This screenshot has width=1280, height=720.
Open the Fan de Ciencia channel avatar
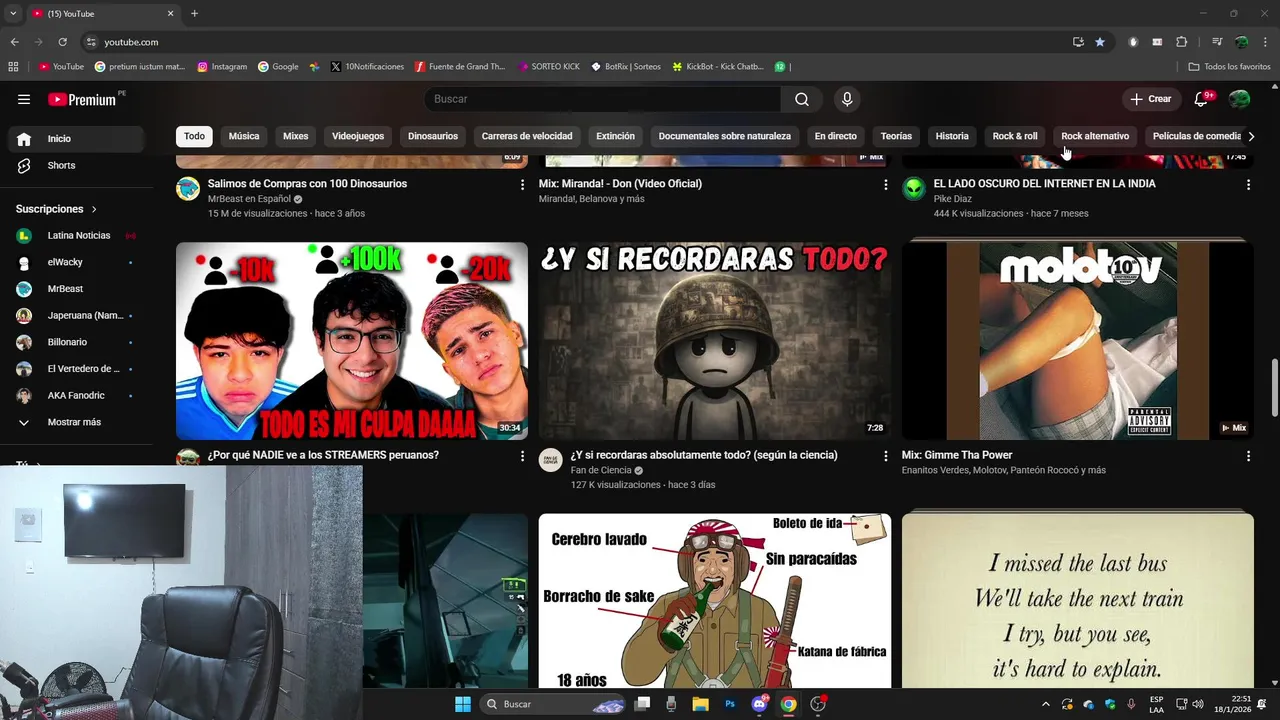(x=551, y=460)
